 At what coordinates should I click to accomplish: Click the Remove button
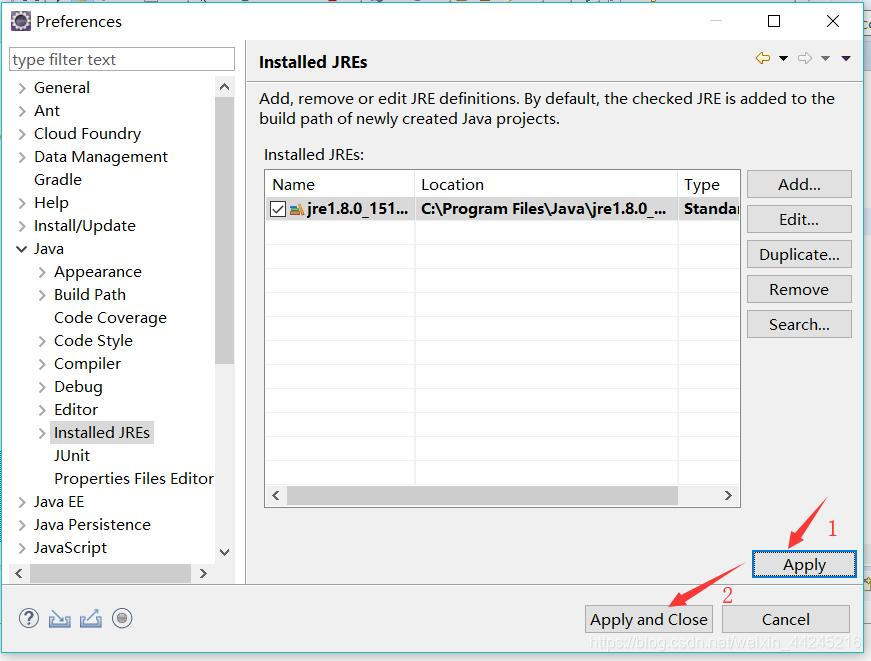799,289
